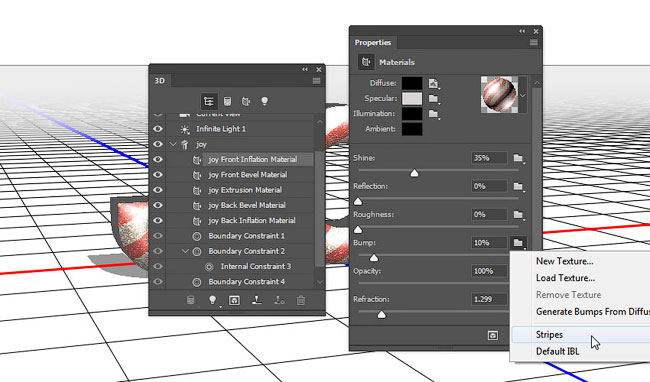650x382 pixels.
Task: Open the Properties panel flyout menu
Action: point(534,43)
